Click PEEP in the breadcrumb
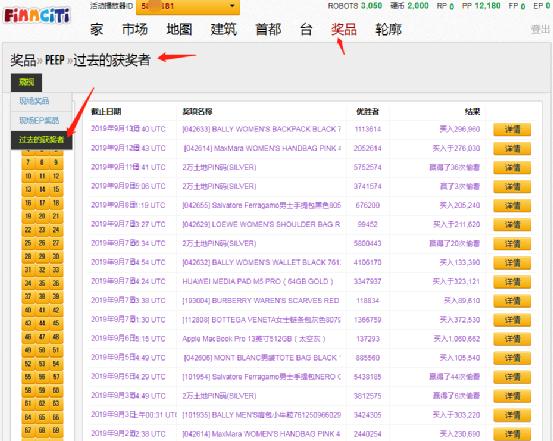Viewport: 553px width, 441px height. (55, 60)
